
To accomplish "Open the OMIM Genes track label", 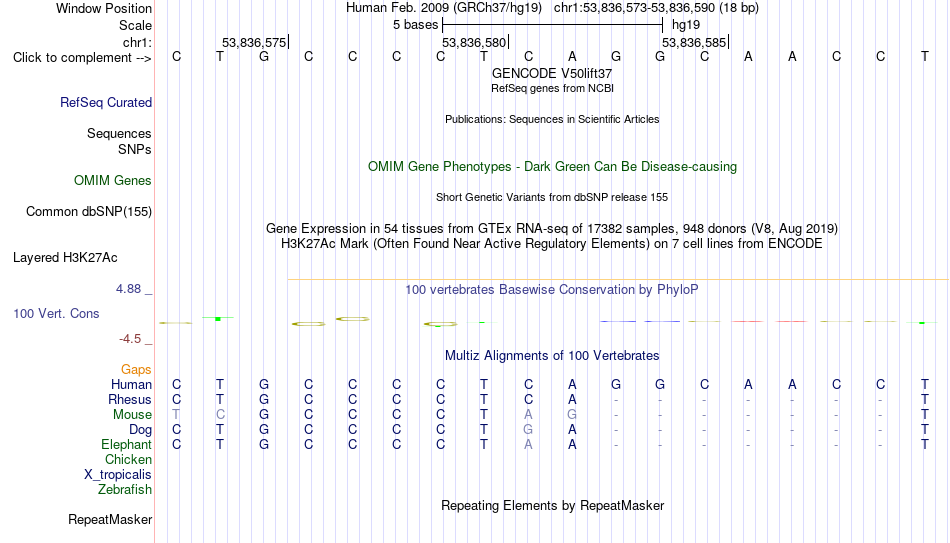I will pos(113,181).
